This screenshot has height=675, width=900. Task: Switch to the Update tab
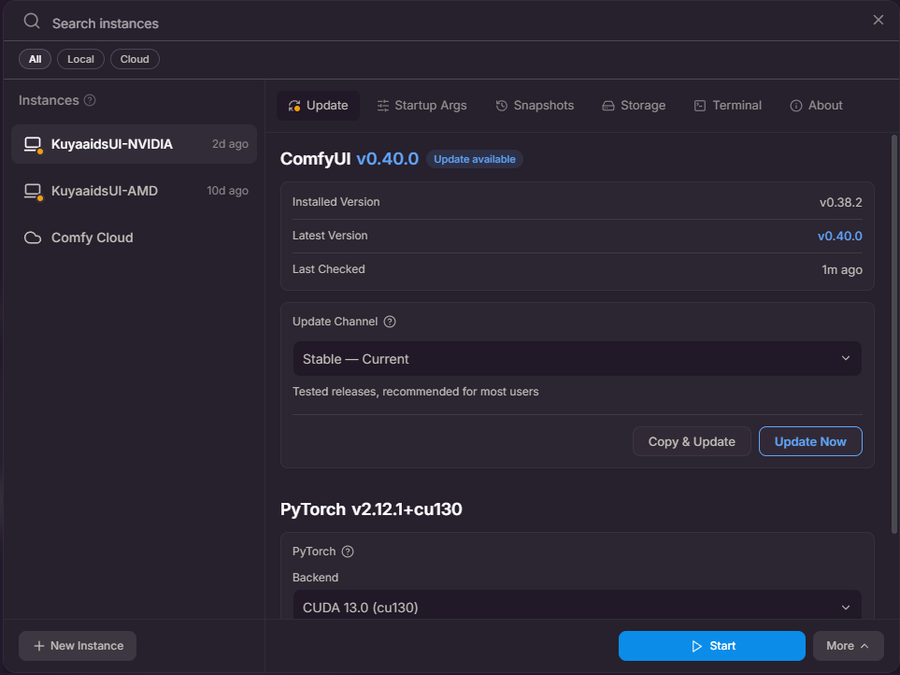point(319,106)
